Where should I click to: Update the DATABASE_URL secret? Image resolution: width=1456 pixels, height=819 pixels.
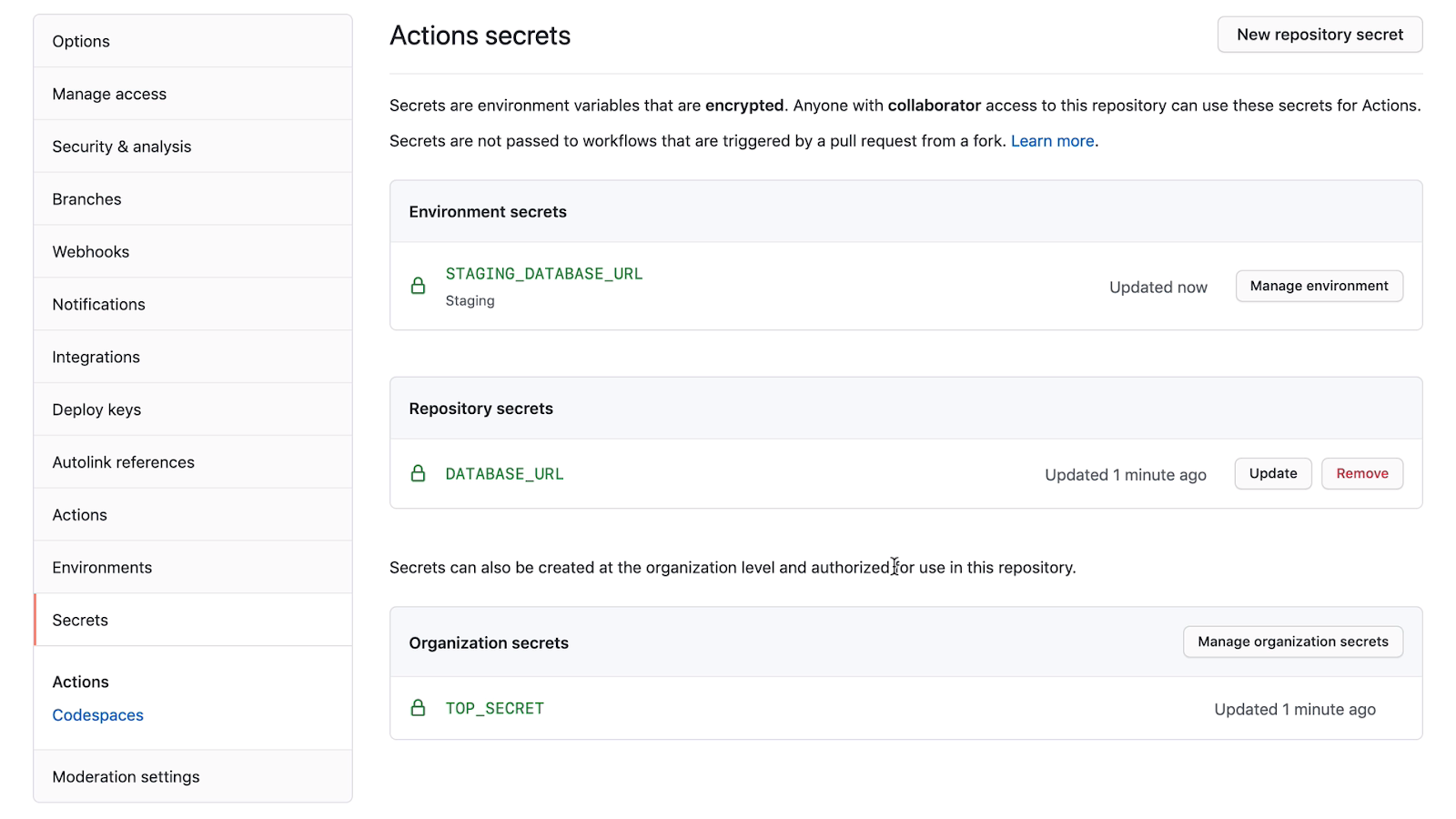point(1272,473)
